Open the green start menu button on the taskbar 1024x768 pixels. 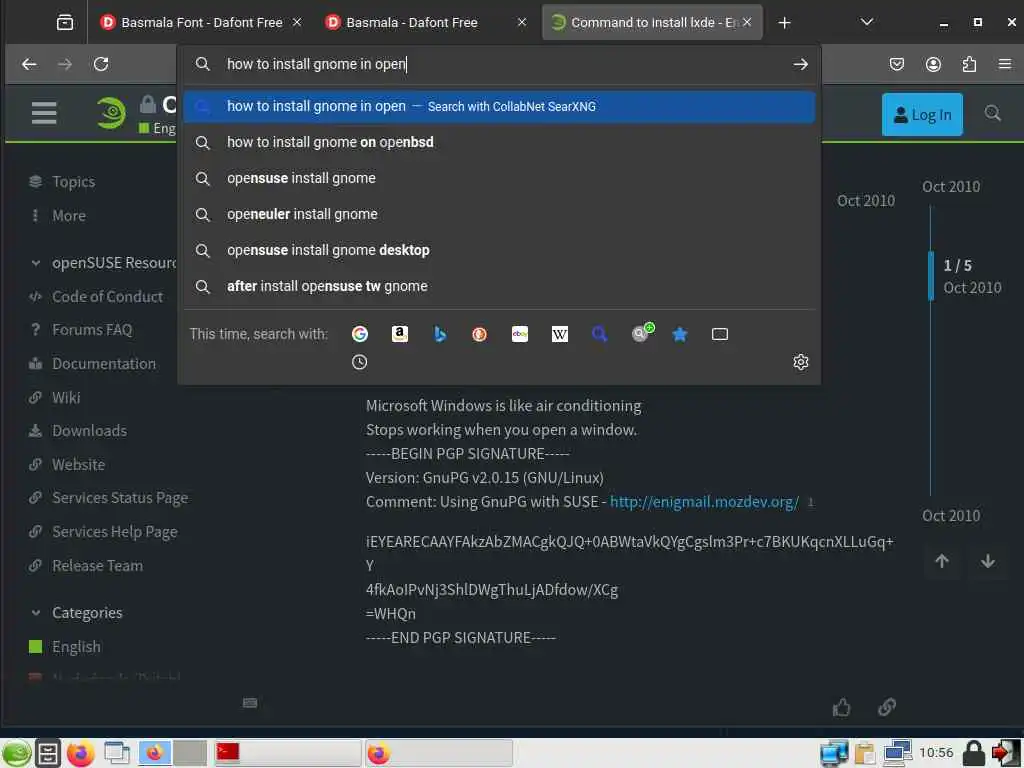(x=16, y=753)
